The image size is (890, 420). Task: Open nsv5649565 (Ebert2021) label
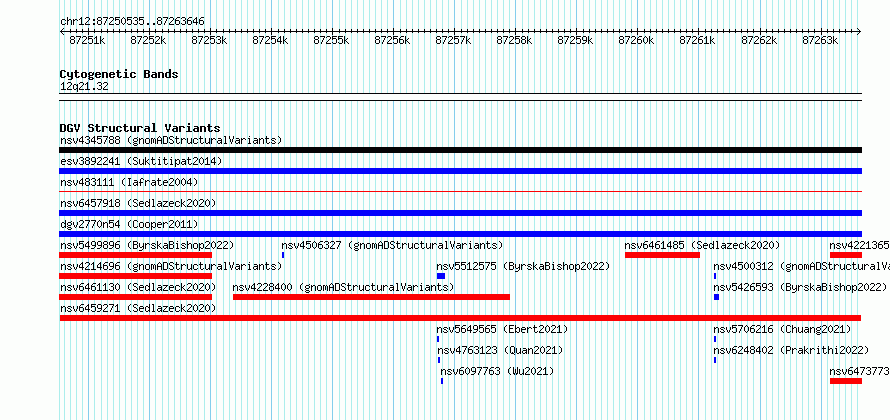502,329
